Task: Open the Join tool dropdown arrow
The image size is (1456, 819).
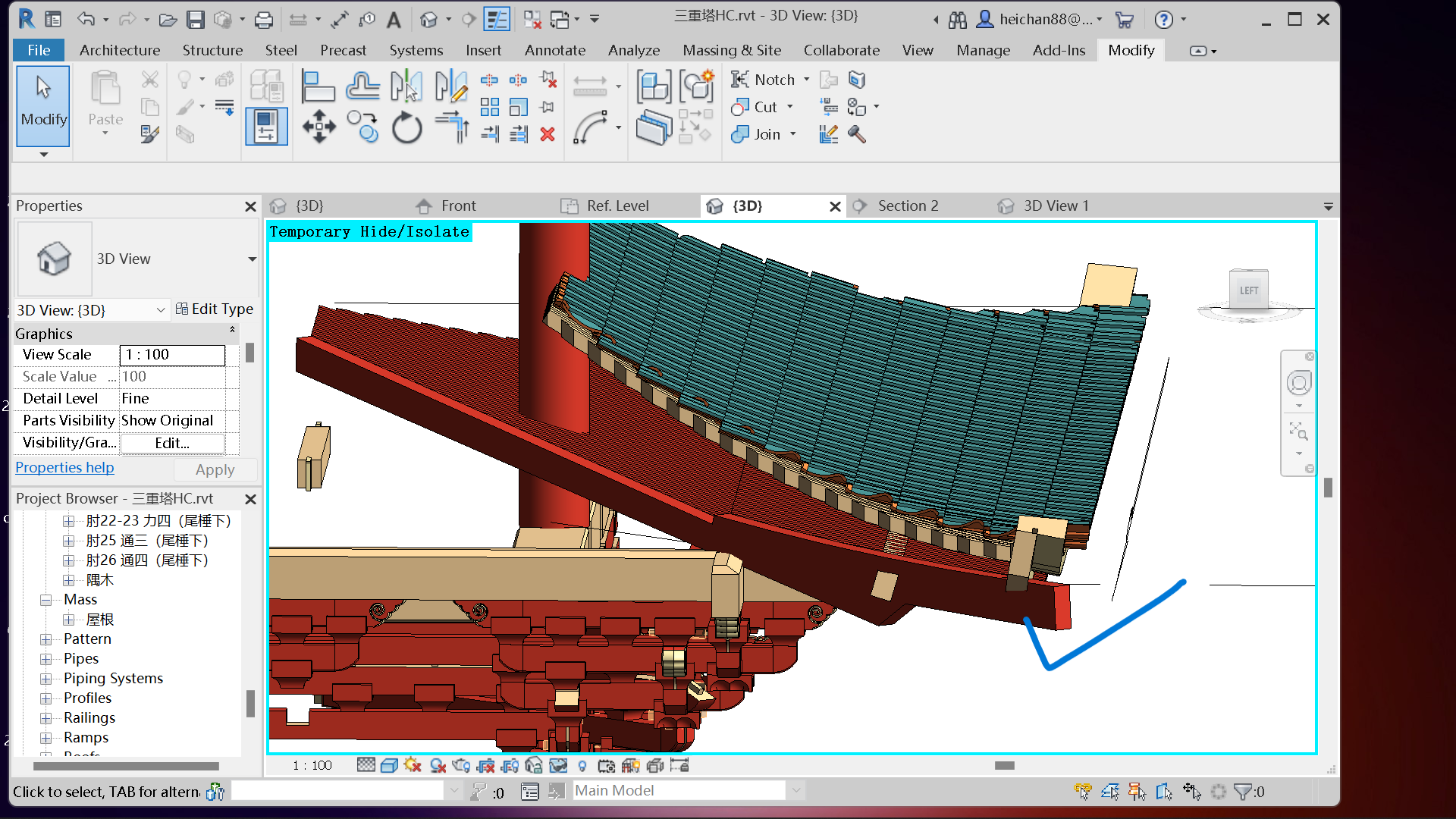Action: 793,134
